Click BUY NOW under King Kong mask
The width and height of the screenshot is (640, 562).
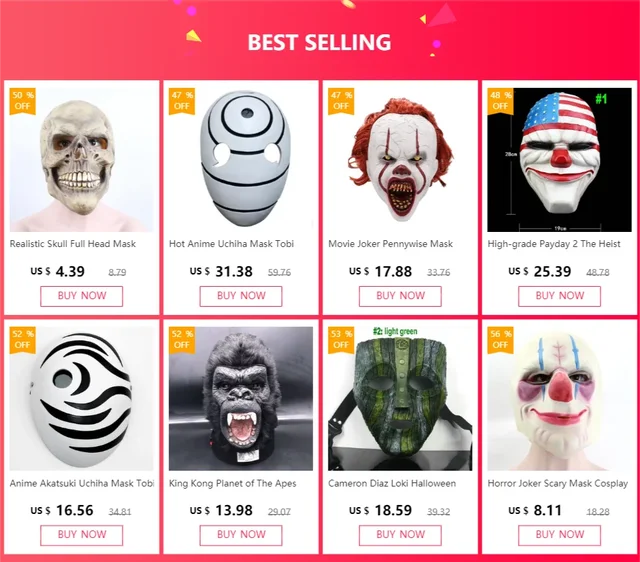241,535
